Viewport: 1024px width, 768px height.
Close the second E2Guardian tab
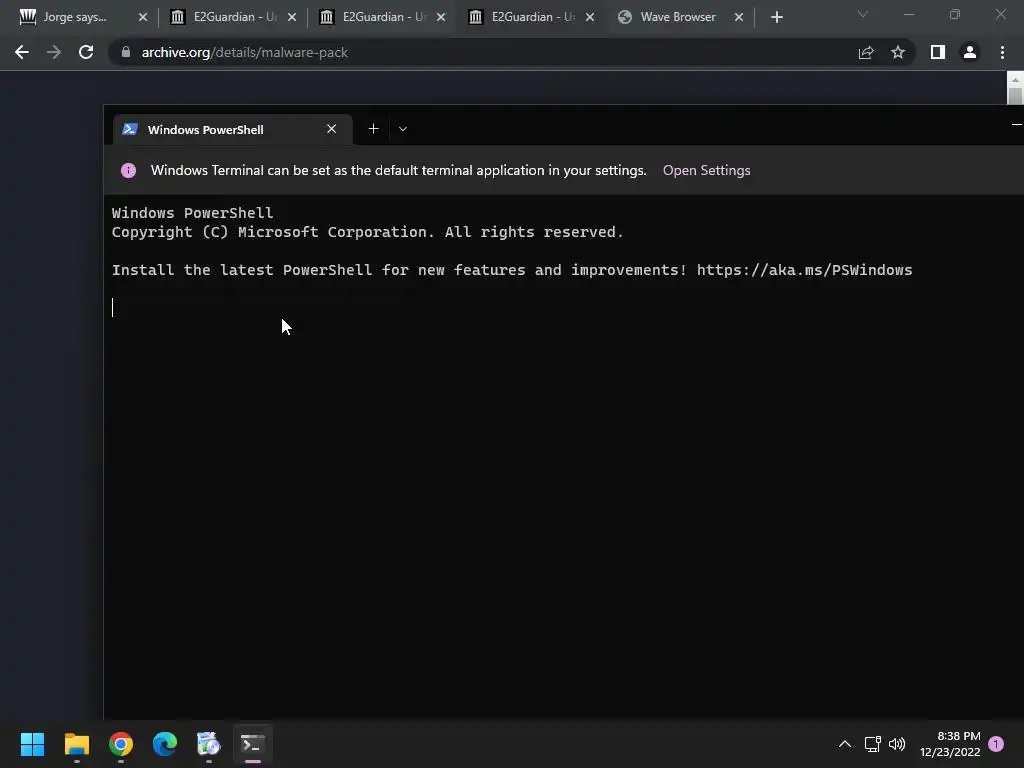(x=441, y=17)
